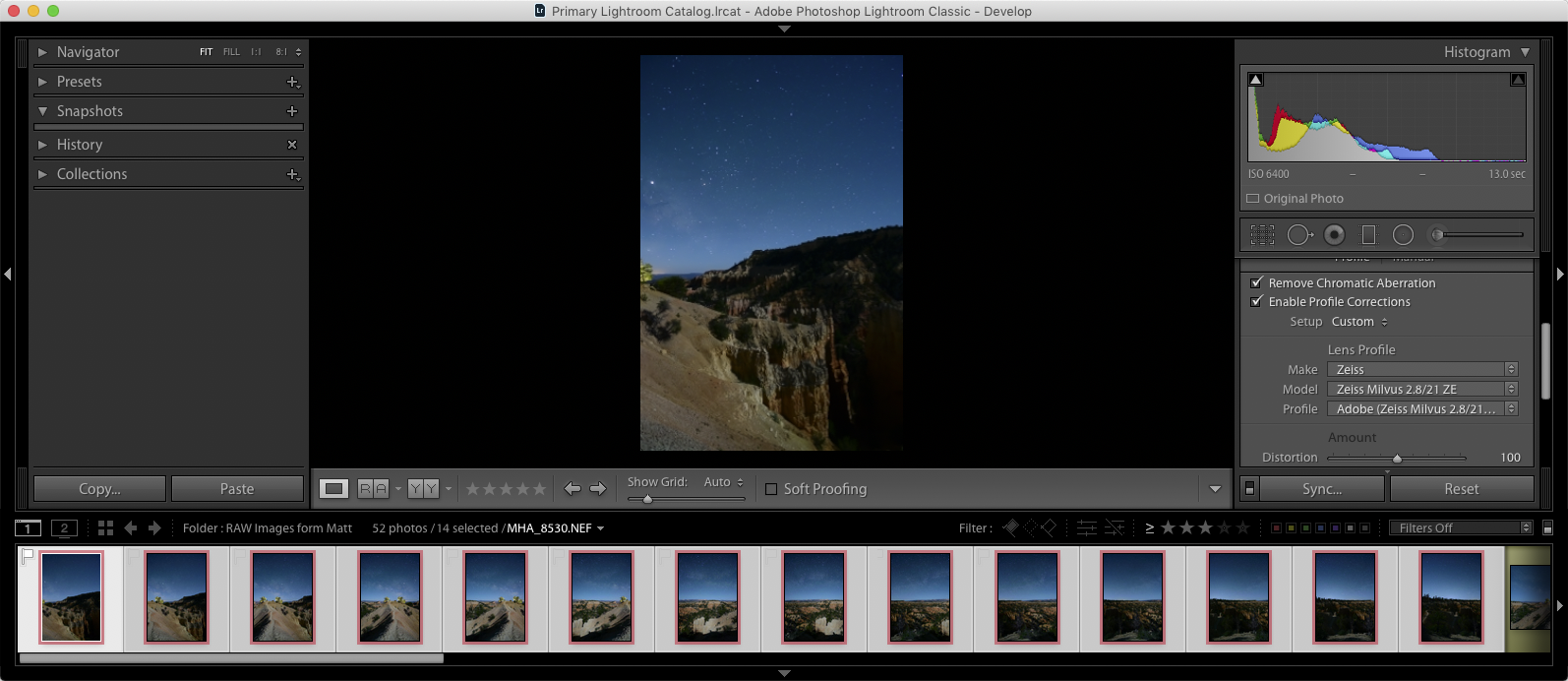Select the Spot Removal tool

1299,234
